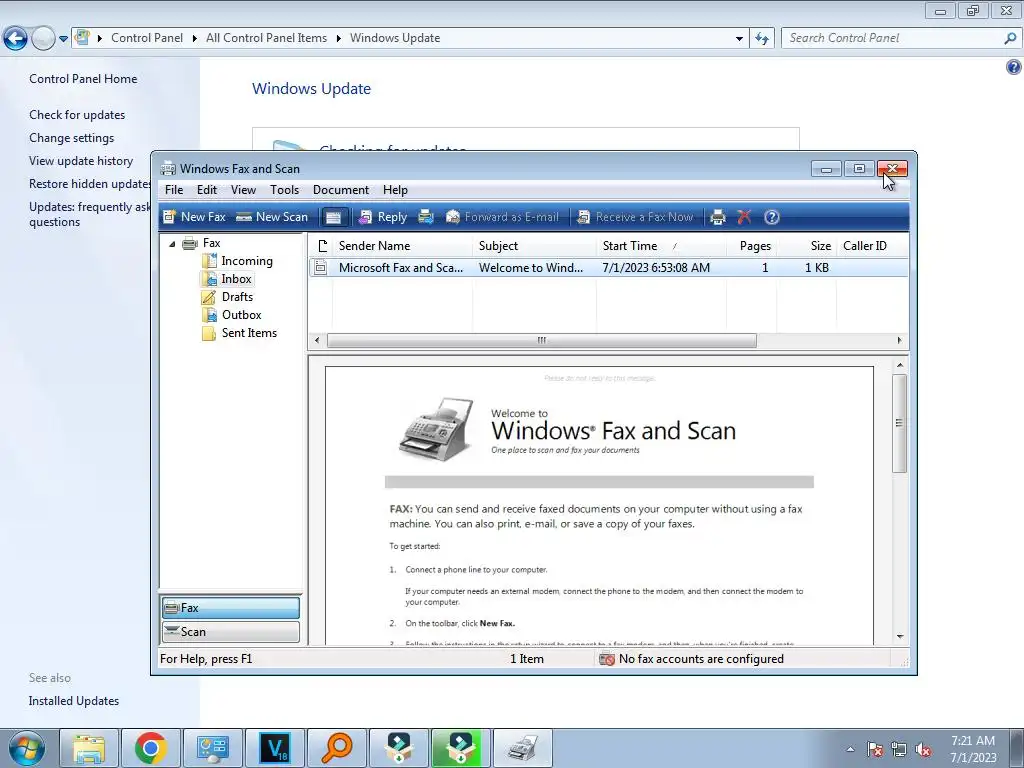Click Receive a Fax Now
1024x768 pixels.
[635, 217]
